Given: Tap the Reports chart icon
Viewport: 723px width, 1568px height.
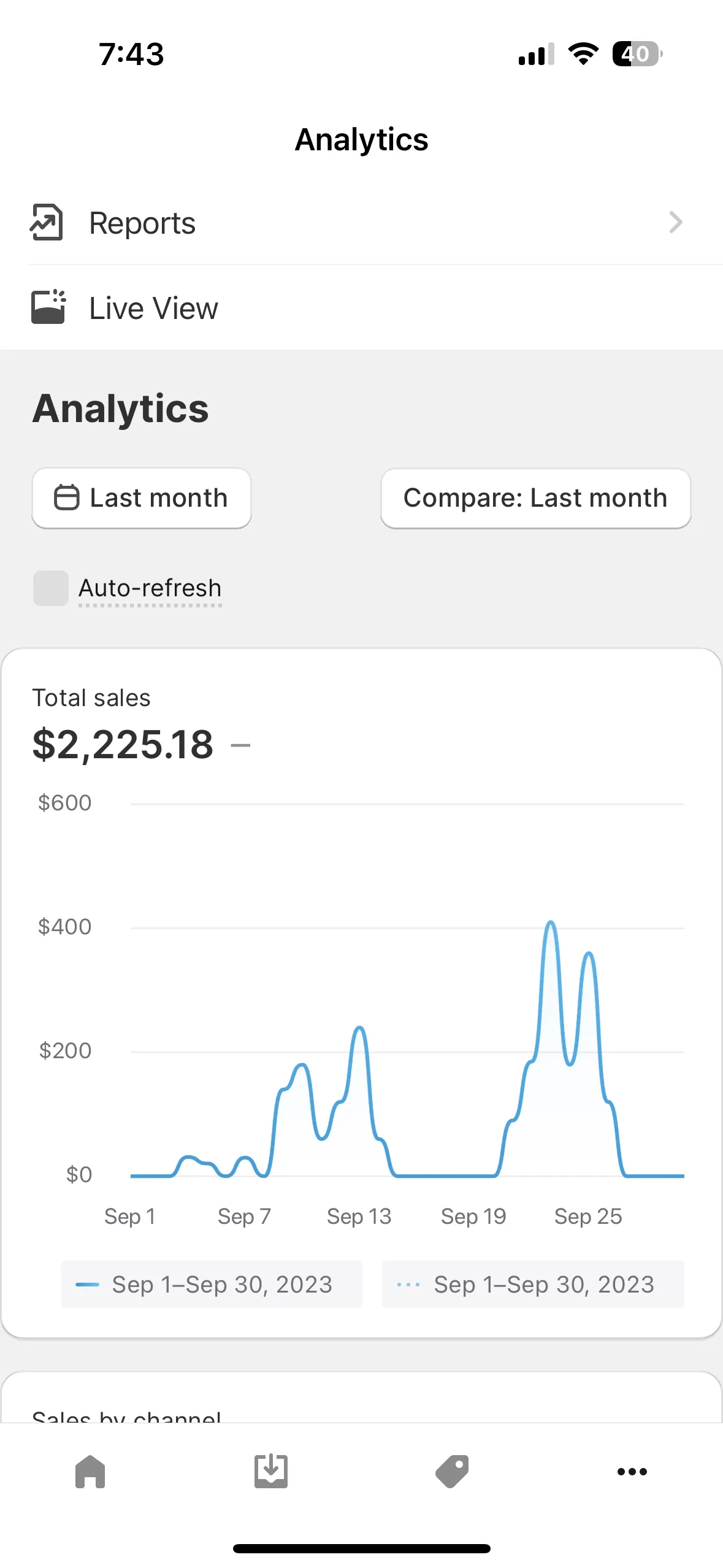Looking at the screenshot, I should [47, 222].
